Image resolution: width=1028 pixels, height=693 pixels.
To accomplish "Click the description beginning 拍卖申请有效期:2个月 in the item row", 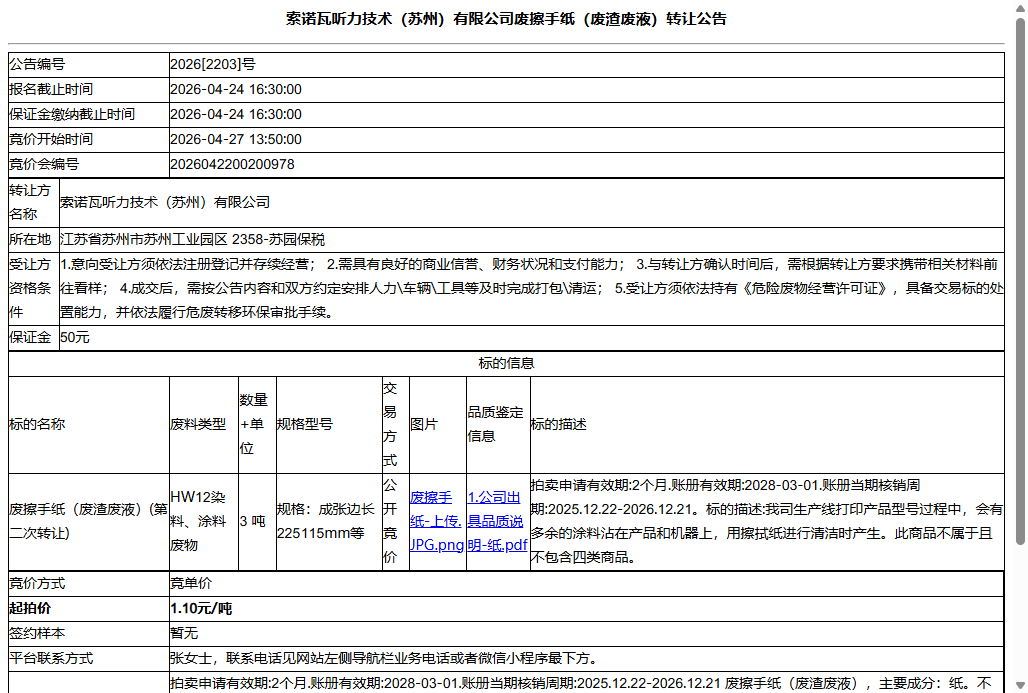I will pos(766,521).
